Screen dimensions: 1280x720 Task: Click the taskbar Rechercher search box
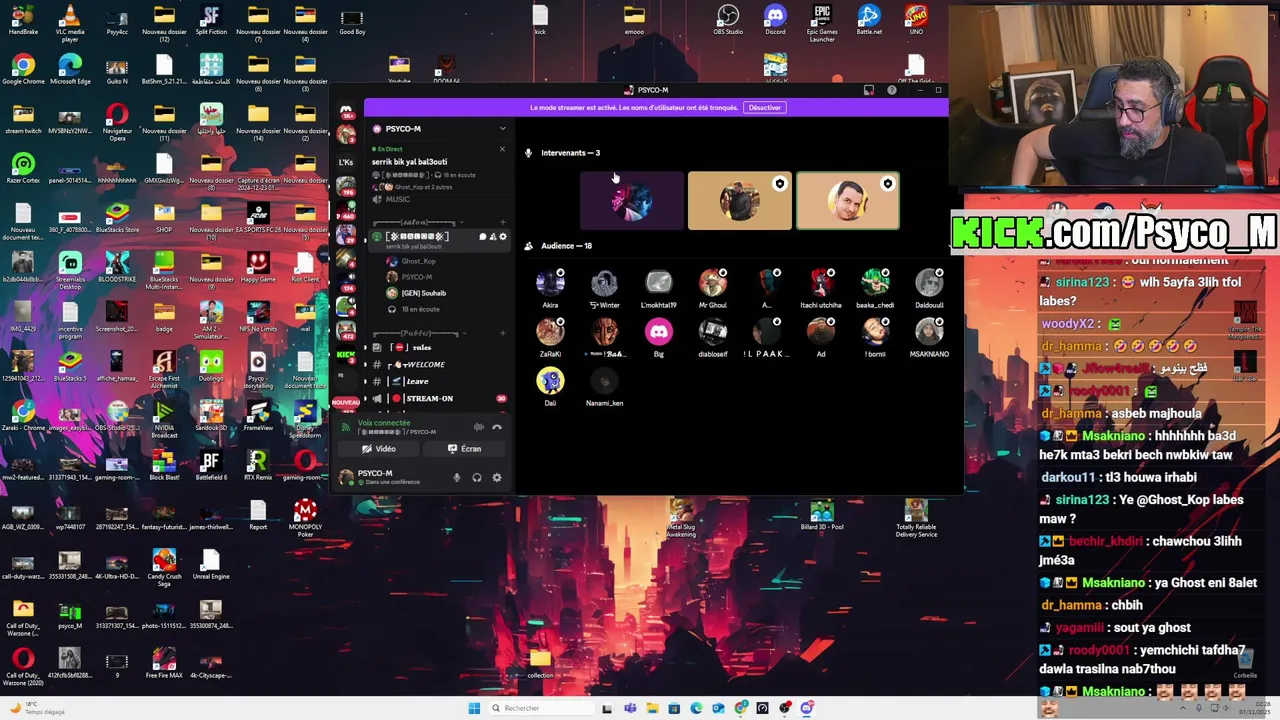click(540, 708)
